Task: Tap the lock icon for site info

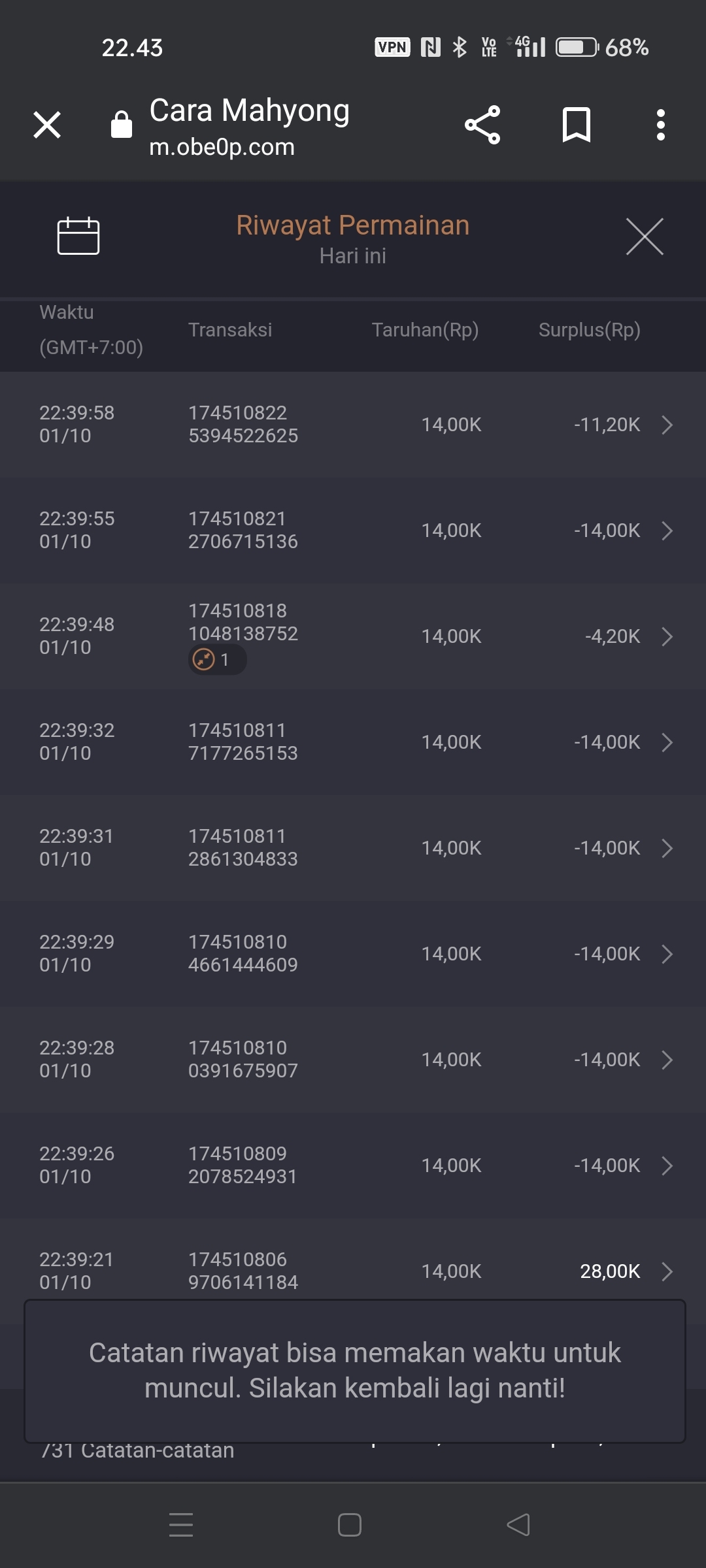Action: (x=122, y=125)
